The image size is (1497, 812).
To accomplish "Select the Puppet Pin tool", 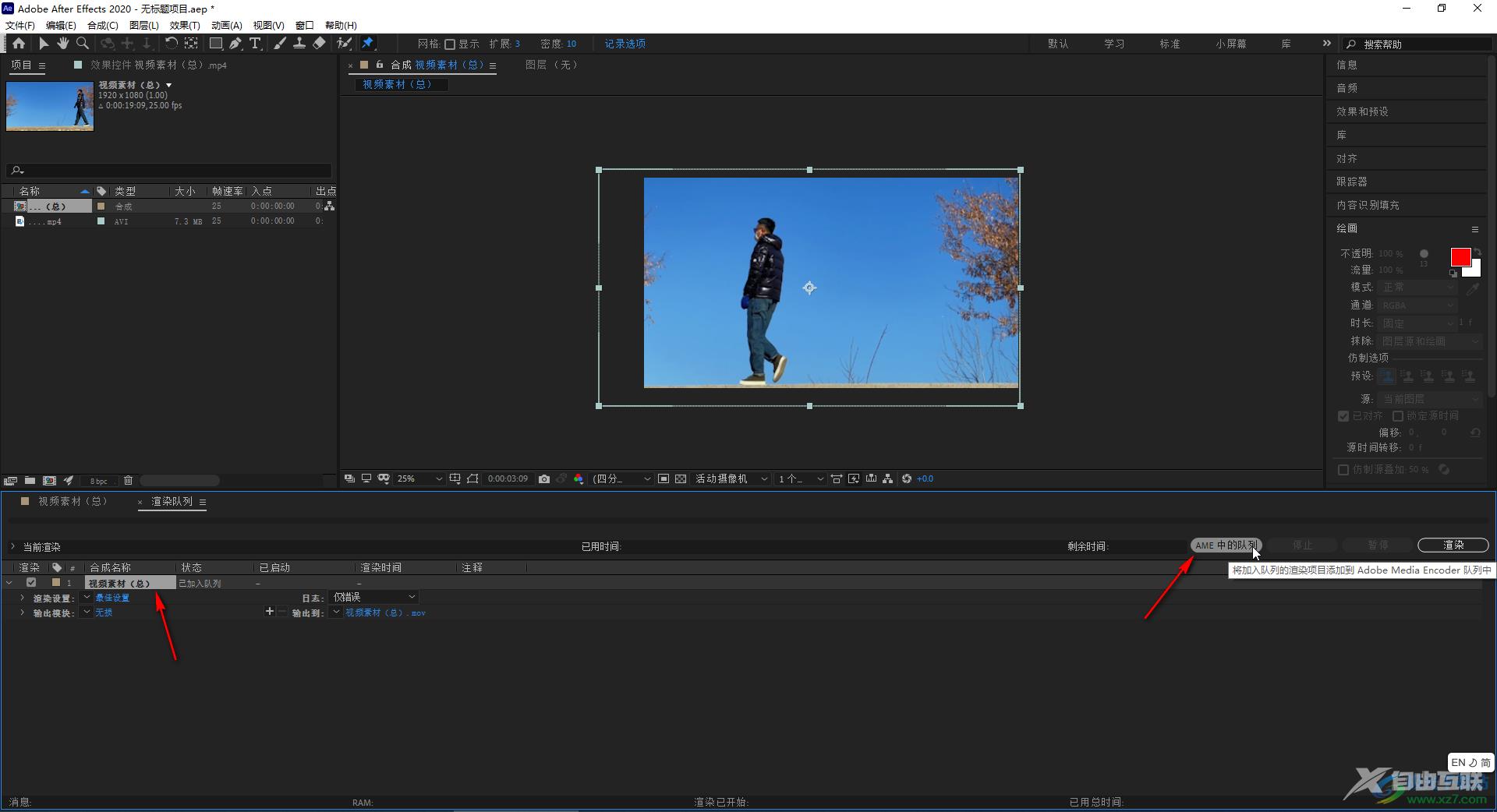I will point(367,44).
